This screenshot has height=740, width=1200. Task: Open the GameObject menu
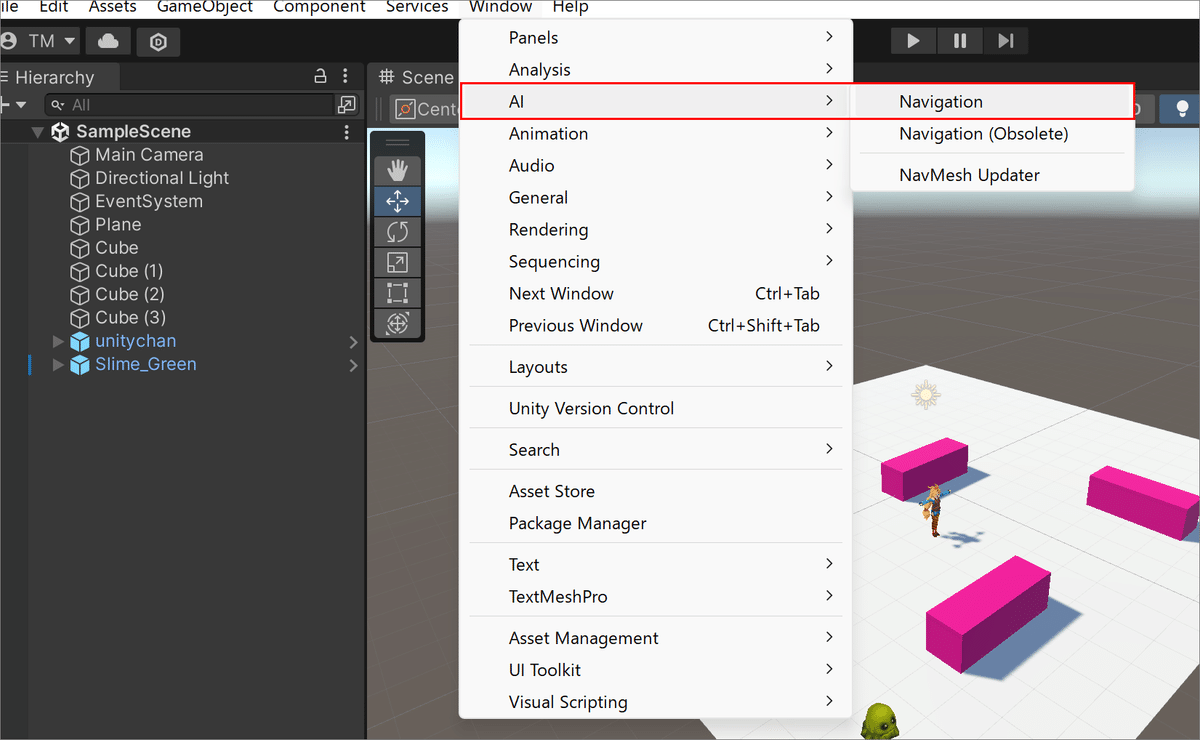[x=205, y=7]
